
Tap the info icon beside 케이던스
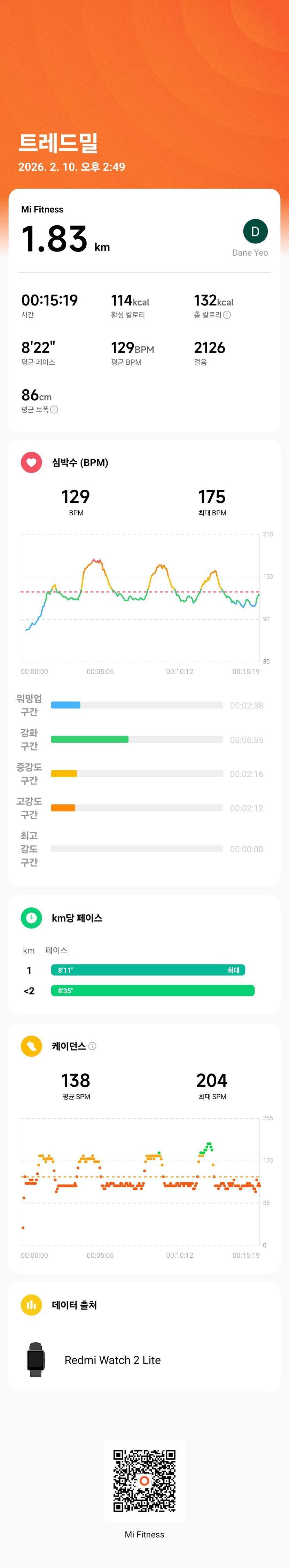pyautogui.click(x=93, y=1046)
